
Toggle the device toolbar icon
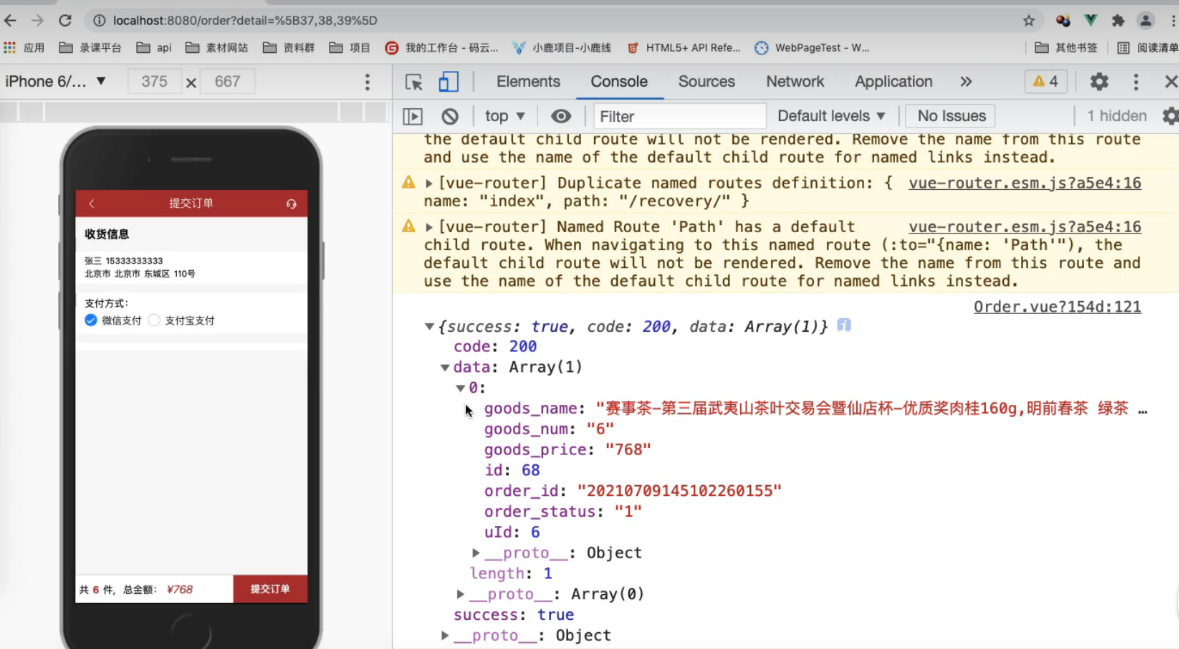(x=448, y=81)
